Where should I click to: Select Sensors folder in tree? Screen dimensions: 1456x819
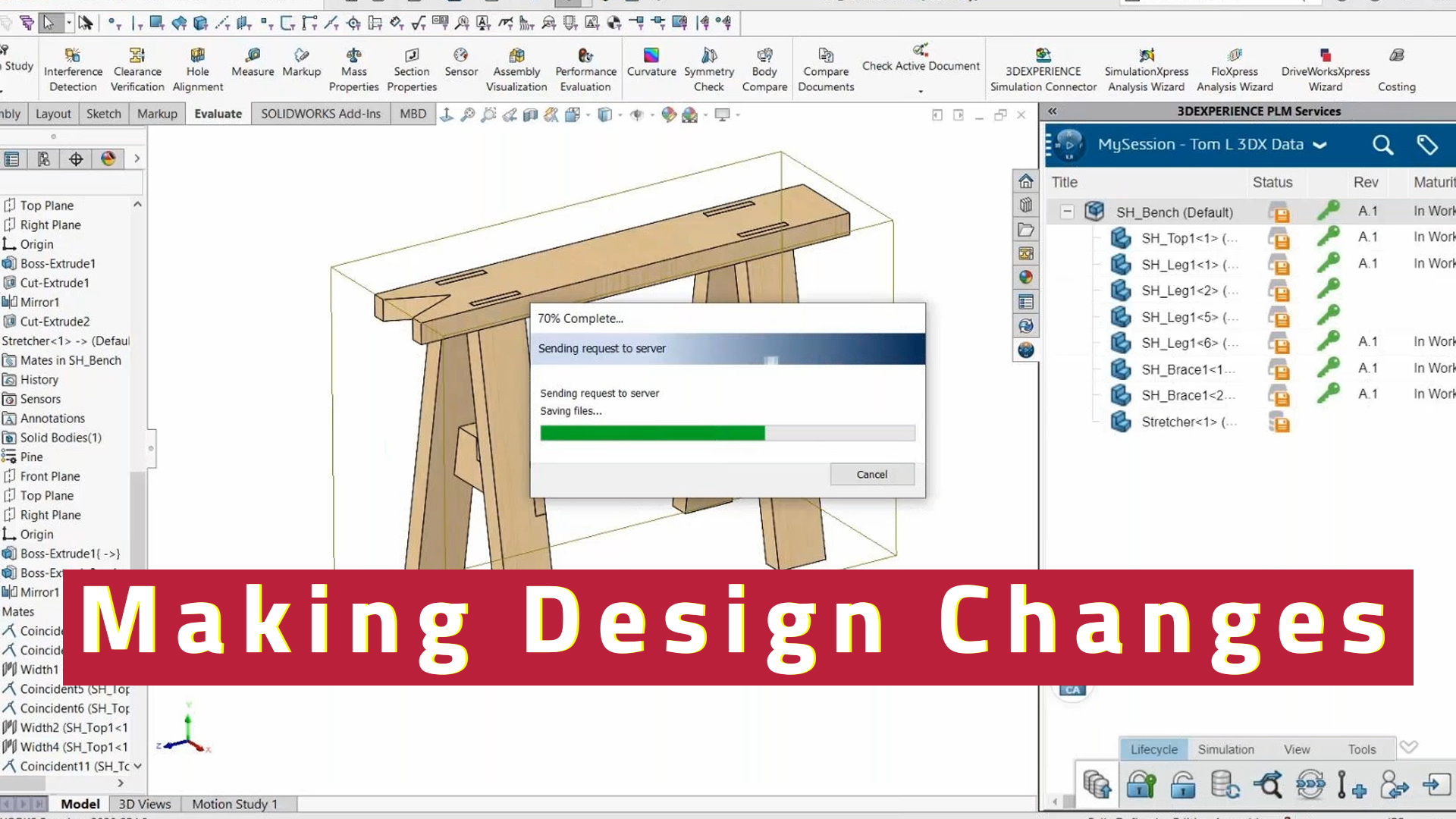coord(39,399)
